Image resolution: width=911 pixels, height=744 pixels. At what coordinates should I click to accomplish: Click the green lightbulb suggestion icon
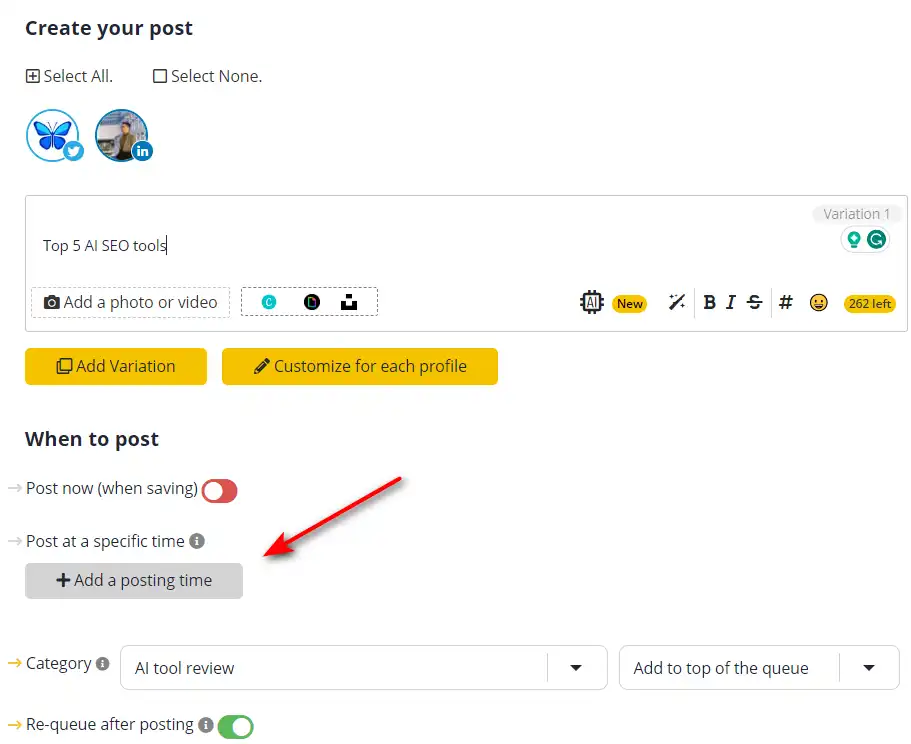[x=853, y=239]
